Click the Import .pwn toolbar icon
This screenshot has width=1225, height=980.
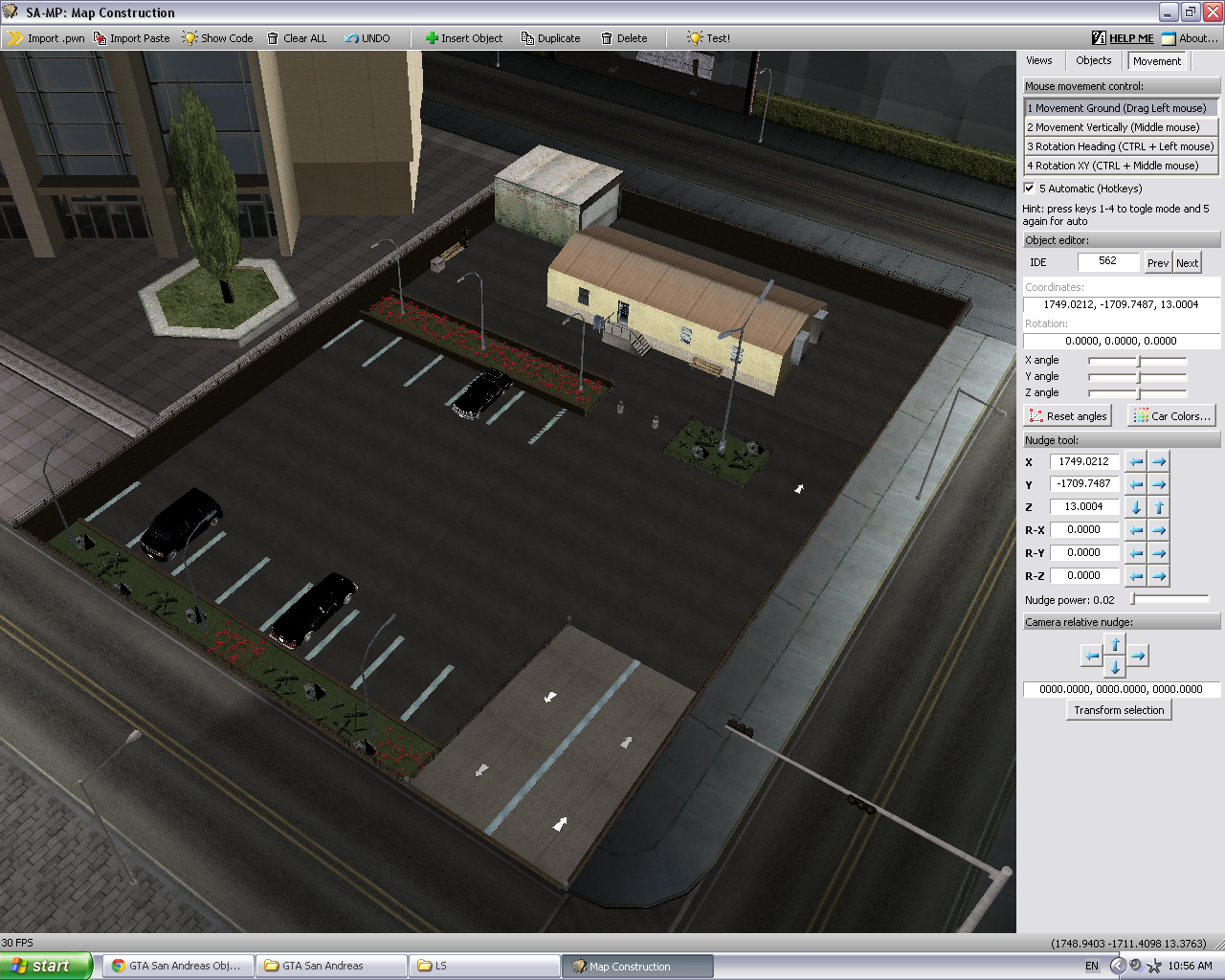[x=15, y=38]
